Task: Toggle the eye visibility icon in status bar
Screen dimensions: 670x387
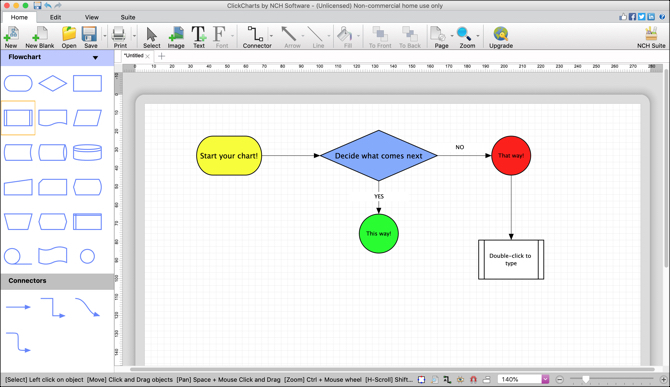Action: (460, 379)
